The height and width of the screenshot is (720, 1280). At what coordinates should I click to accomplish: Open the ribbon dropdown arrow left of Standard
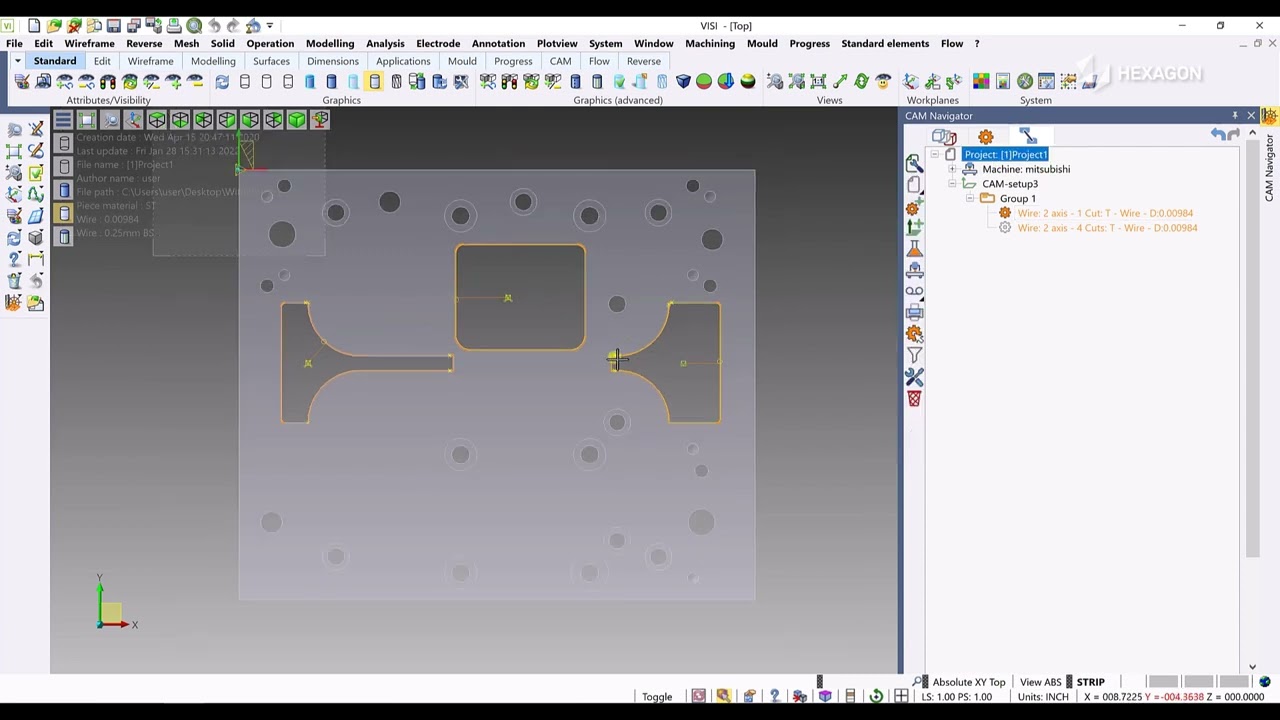pos(17,62)
